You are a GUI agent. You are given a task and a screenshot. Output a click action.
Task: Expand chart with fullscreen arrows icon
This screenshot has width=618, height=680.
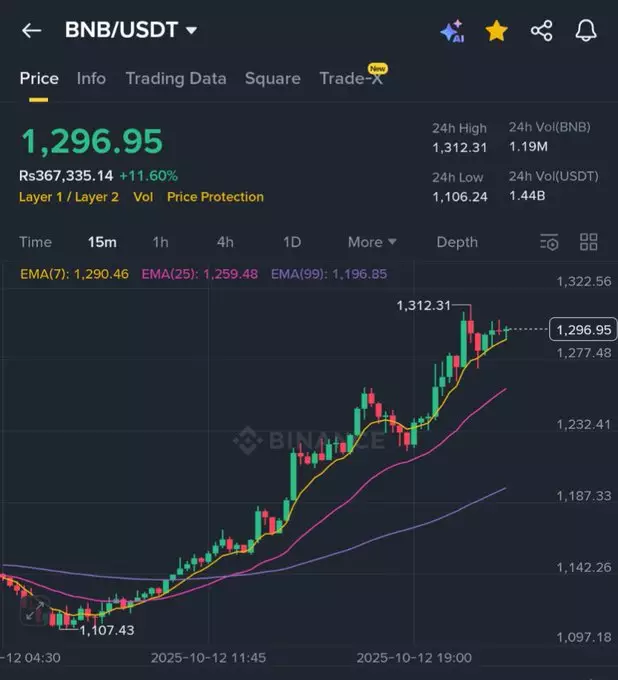(33, 611)
